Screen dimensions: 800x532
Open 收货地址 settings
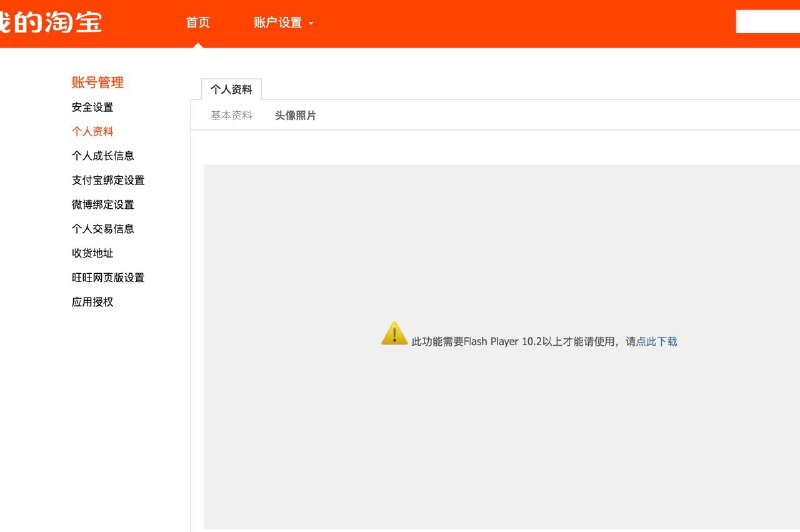92,253
